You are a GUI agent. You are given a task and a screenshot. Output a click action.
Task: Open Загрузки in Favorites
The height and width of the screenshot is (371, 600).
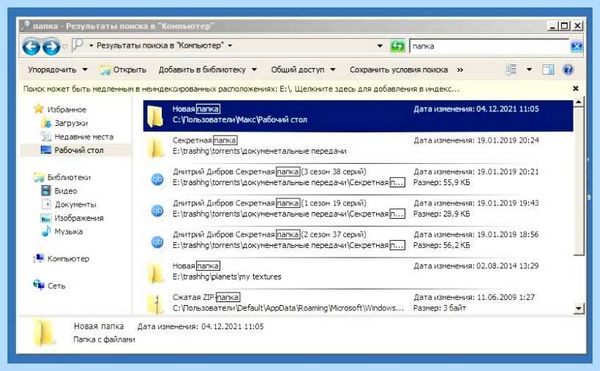(x=71, y=123)
